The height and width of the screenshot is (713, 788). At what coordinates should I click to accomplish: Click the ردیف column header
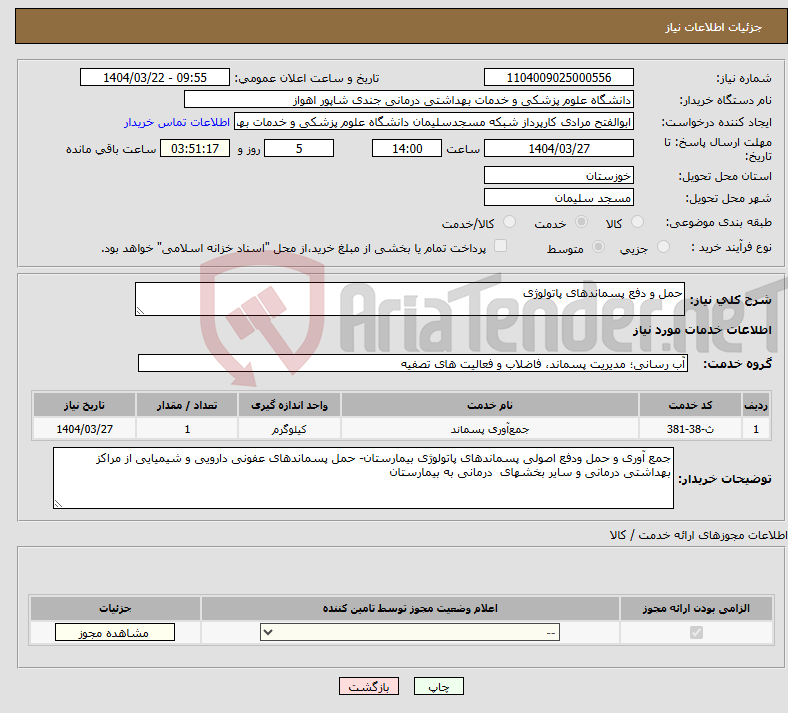pyautogui.click(x=756, y=405)
